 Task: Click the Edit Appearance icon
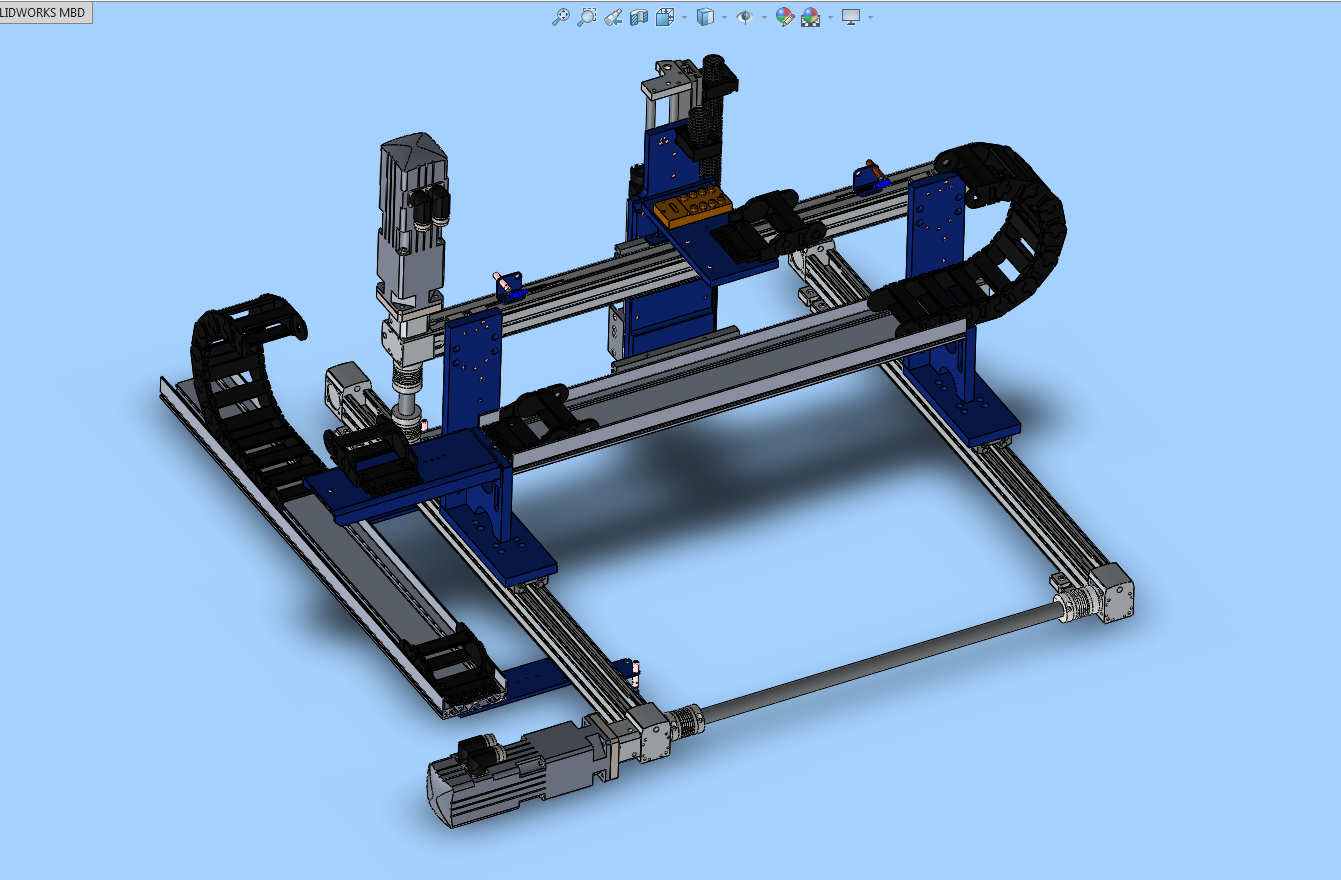tap(785, 16)
